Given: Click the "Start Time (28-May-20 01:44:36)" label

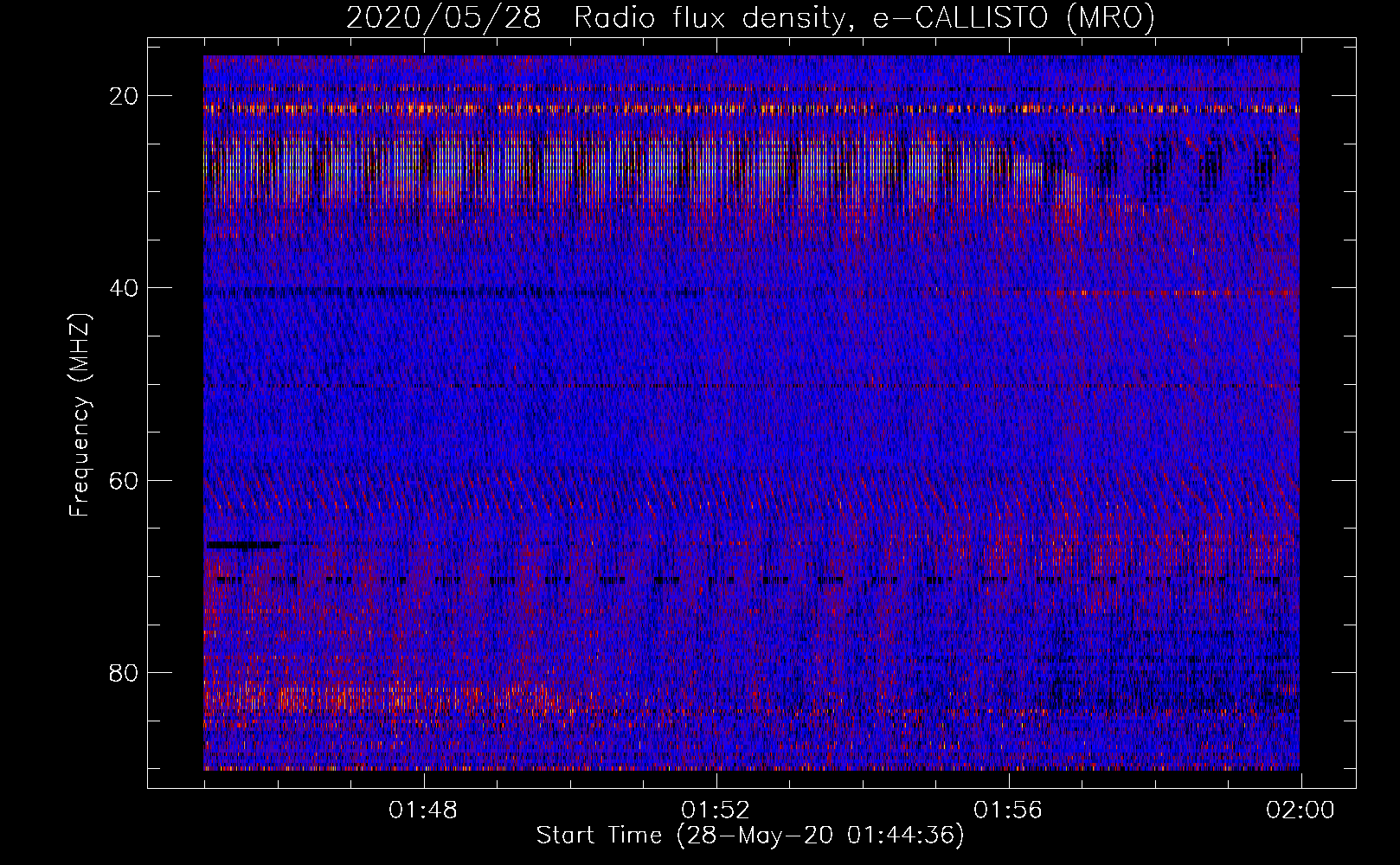Looking at the screenshot, I should pyautogui.click(x=750, y=836).
